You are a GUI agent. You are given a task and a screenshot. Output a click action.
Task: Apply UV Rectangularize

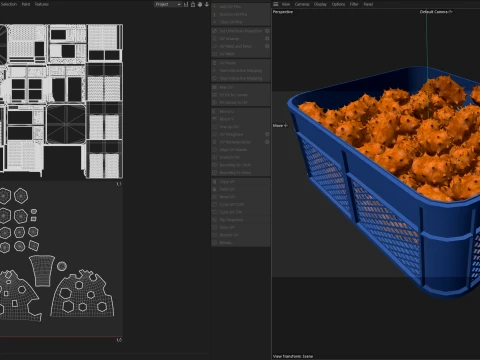(238, 142)
